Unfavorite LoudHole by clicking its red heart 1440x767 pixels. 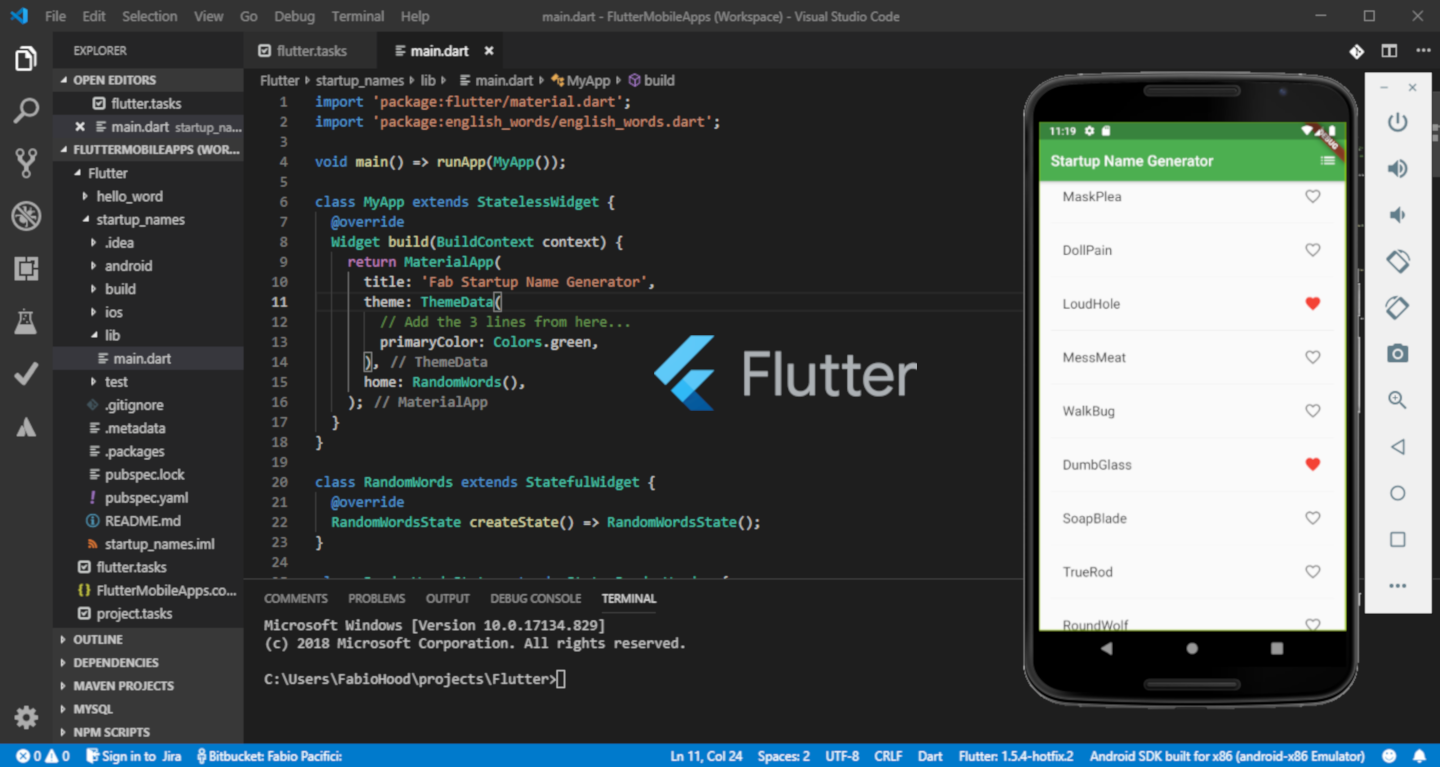[1312, 303]
